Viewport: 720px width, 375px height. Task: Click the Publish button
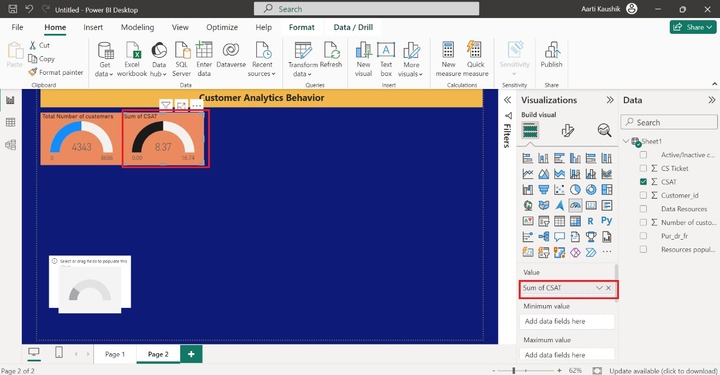(551, 56)
